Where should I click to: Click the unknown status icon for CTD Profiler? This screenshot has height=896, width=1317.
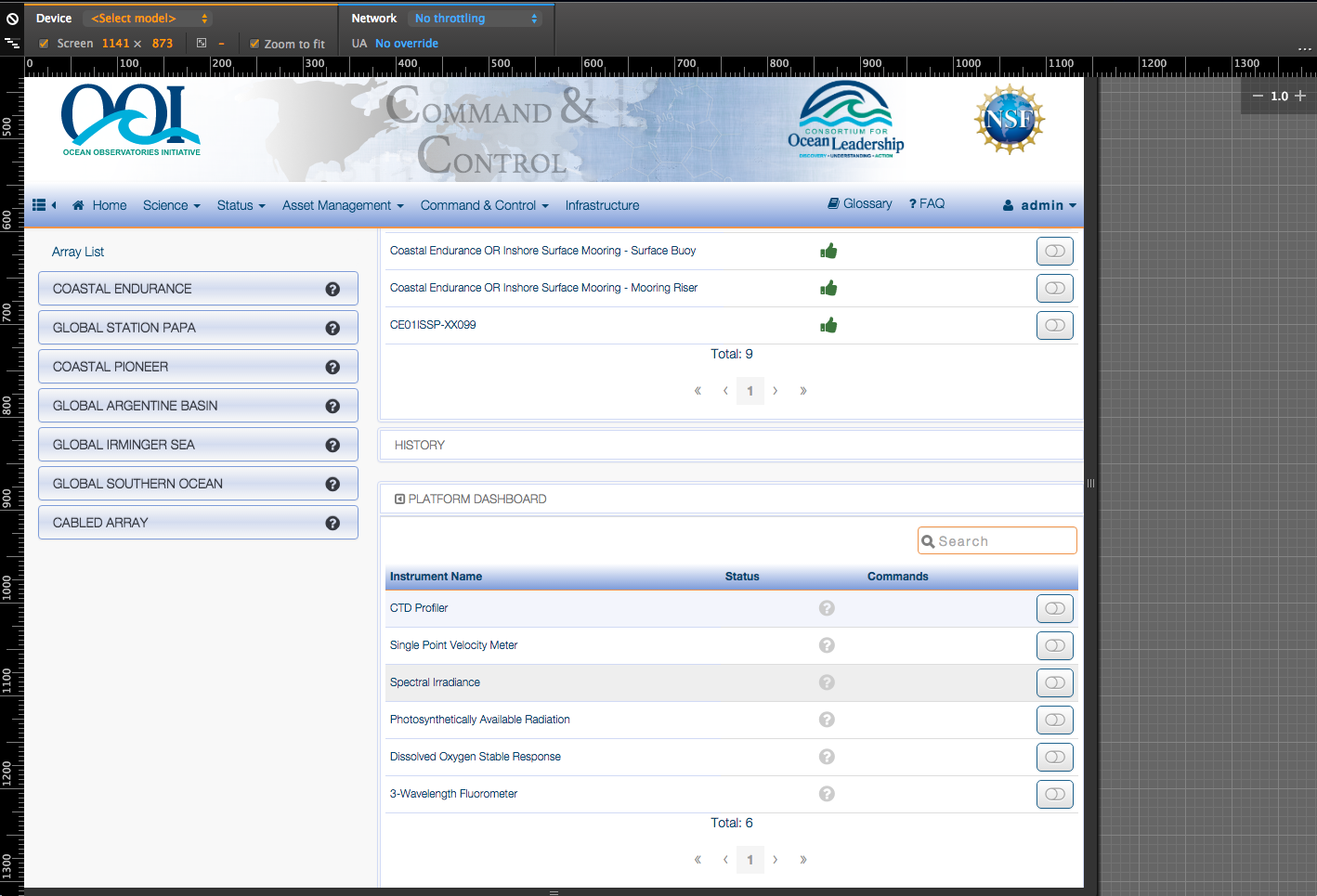pos(827,608)
